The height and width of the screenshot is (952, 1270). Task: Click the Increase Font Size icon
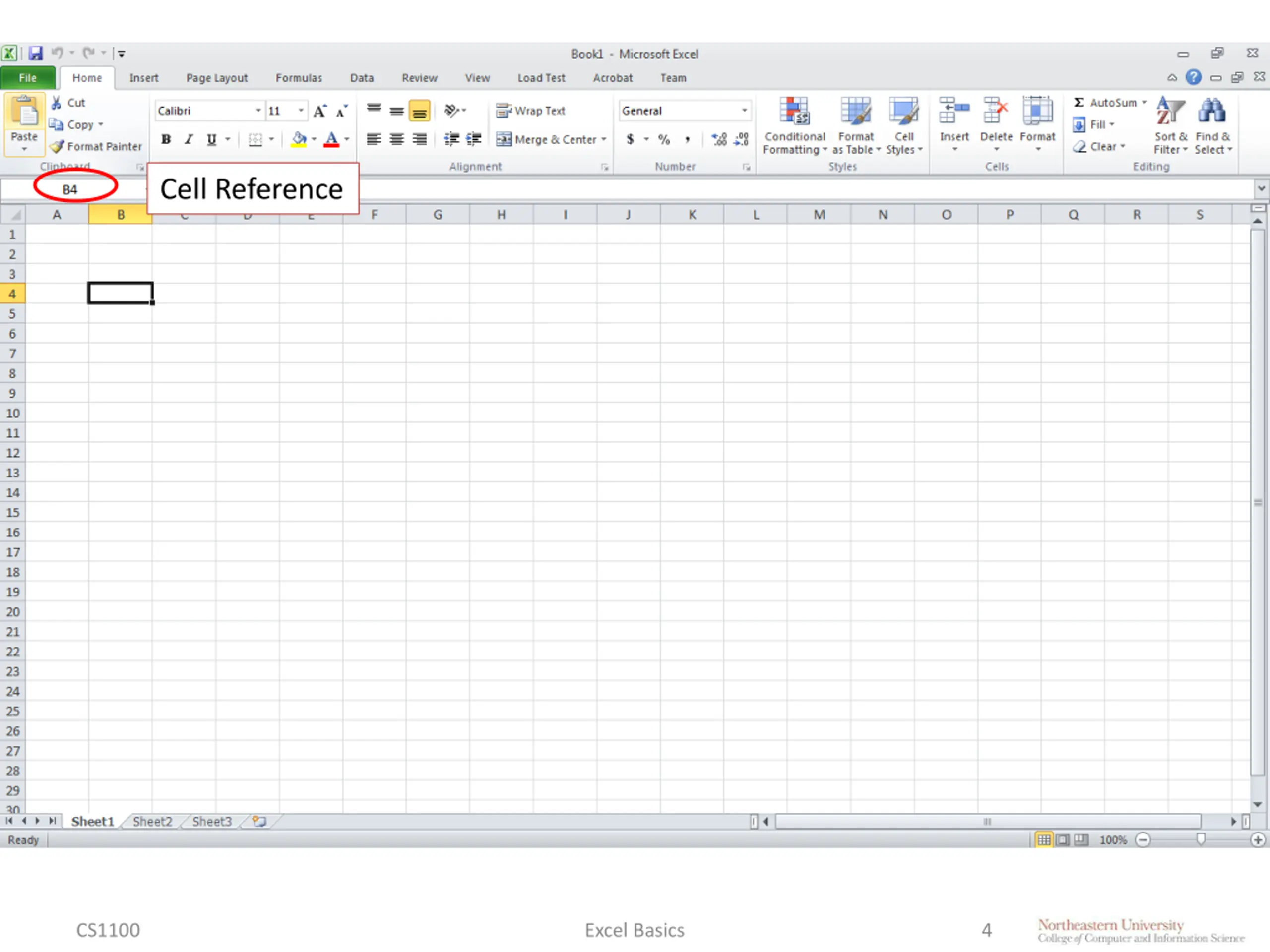(x=320, y=112)
